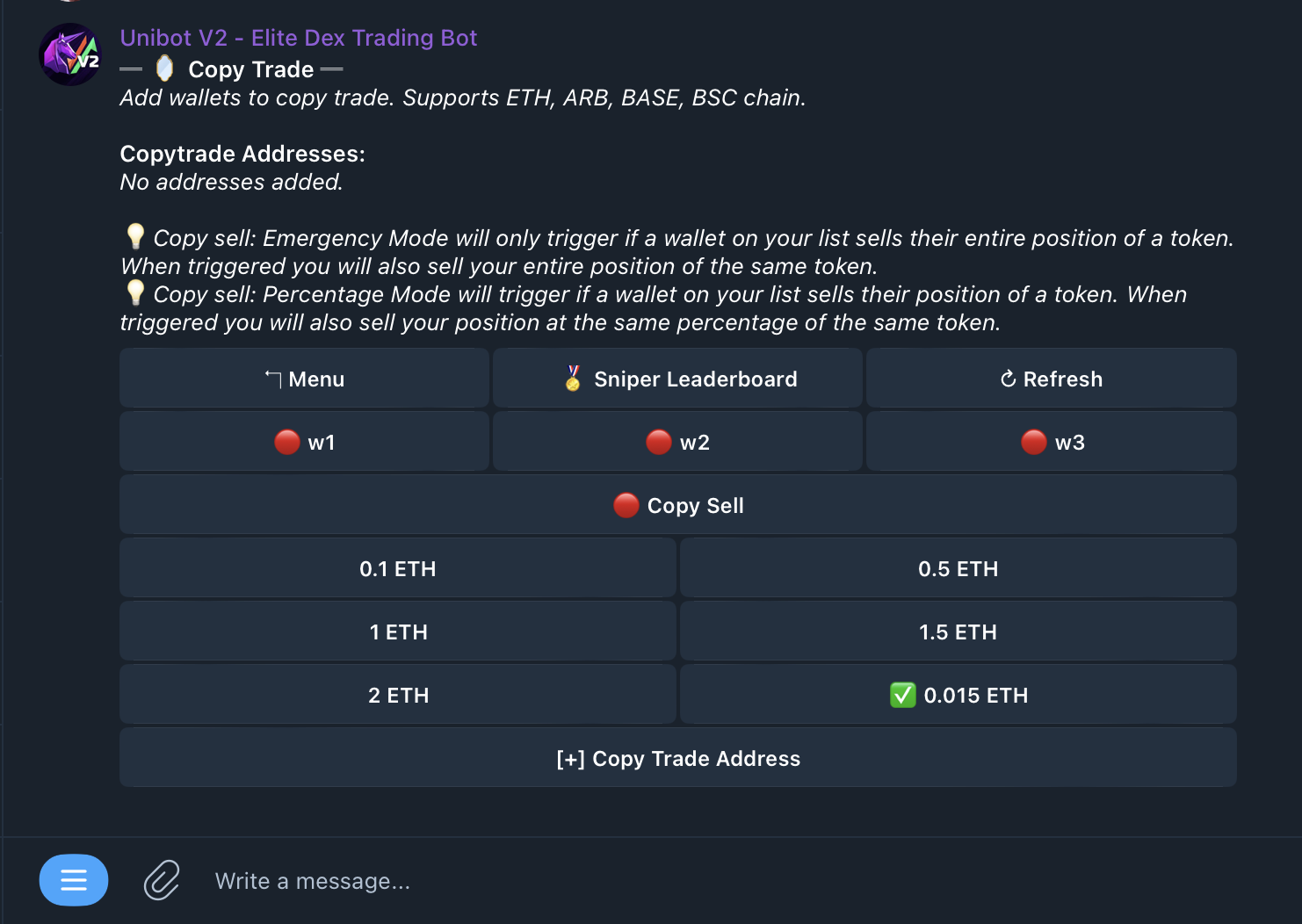Open the Sniper Leaderboard
The image size is (1302, 924).
[677, 379]
